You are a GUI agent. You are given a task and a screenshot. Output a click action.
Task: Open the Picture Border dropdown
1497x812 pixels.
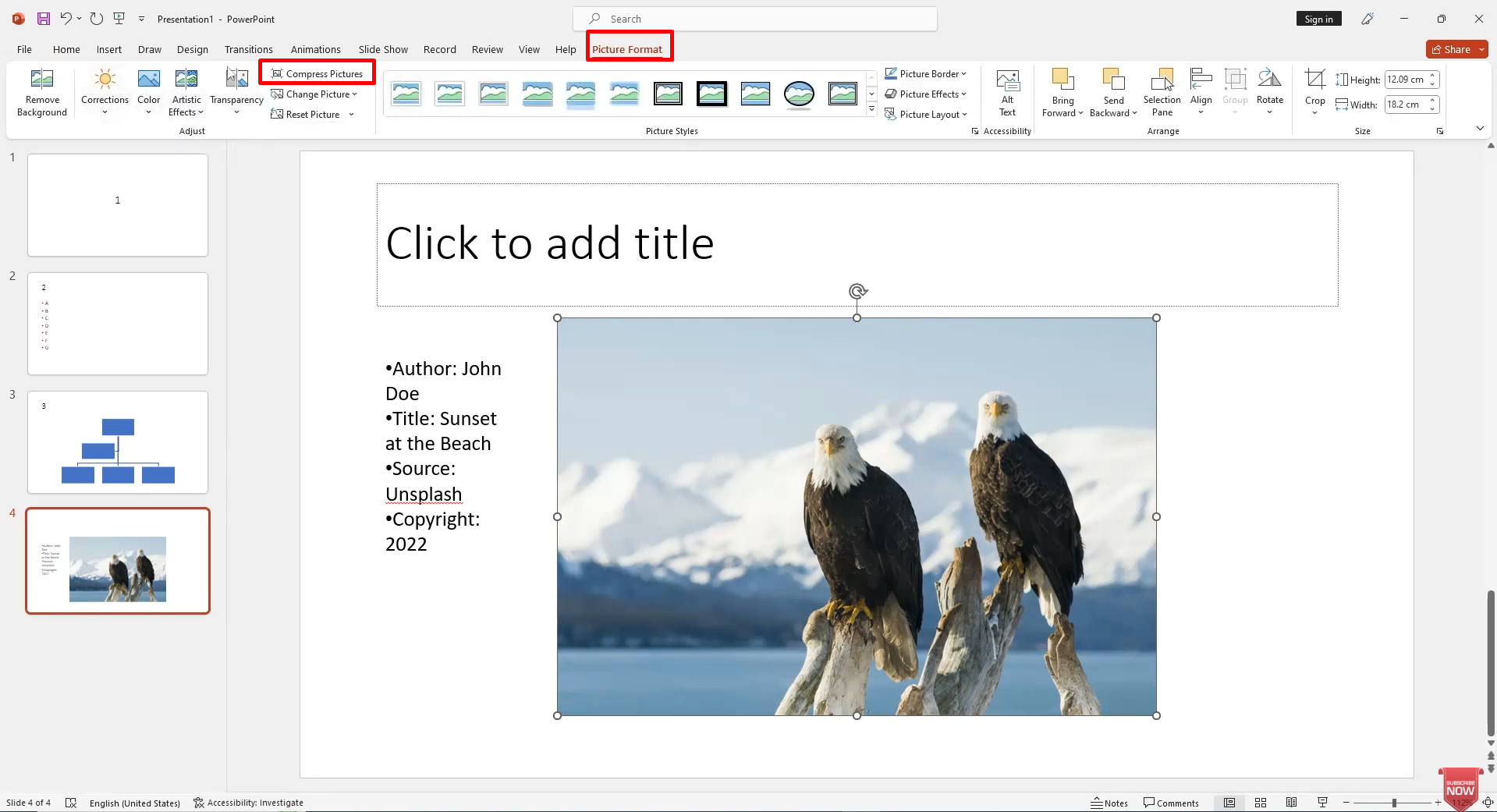[926, 73]
